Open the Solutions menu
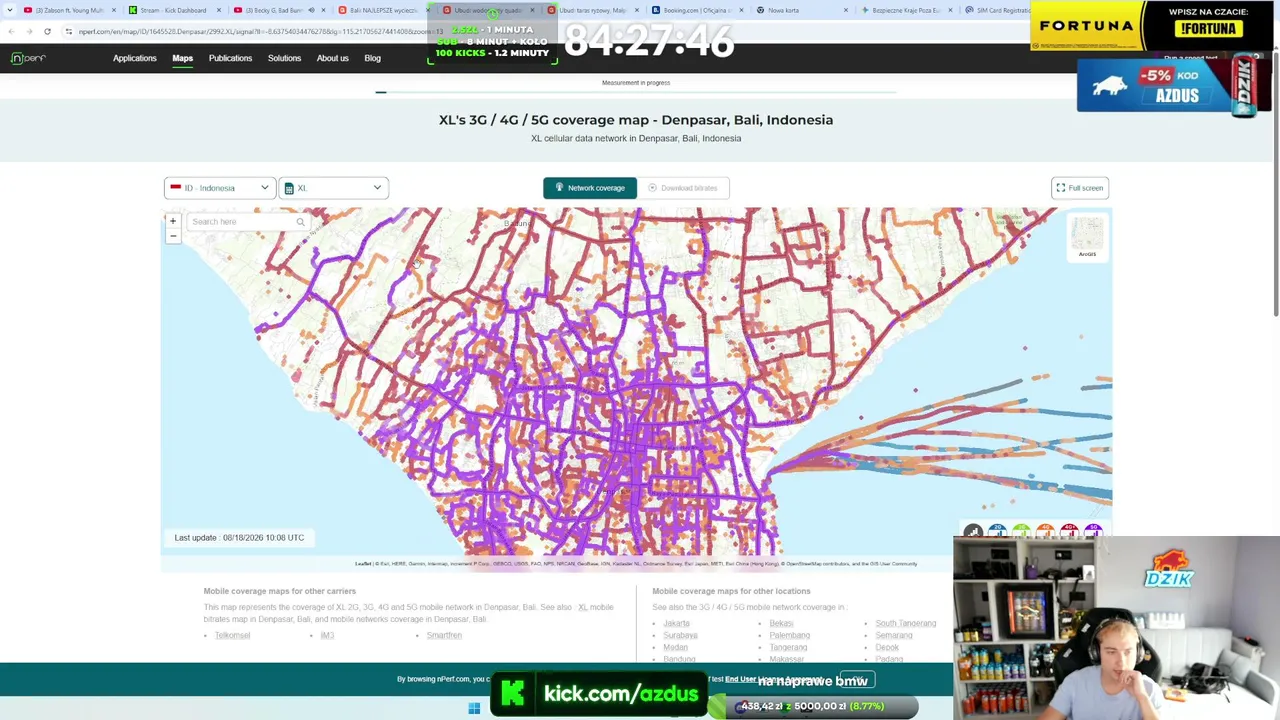The height and width of the screenshot is (720, 1280). point(284,58)
